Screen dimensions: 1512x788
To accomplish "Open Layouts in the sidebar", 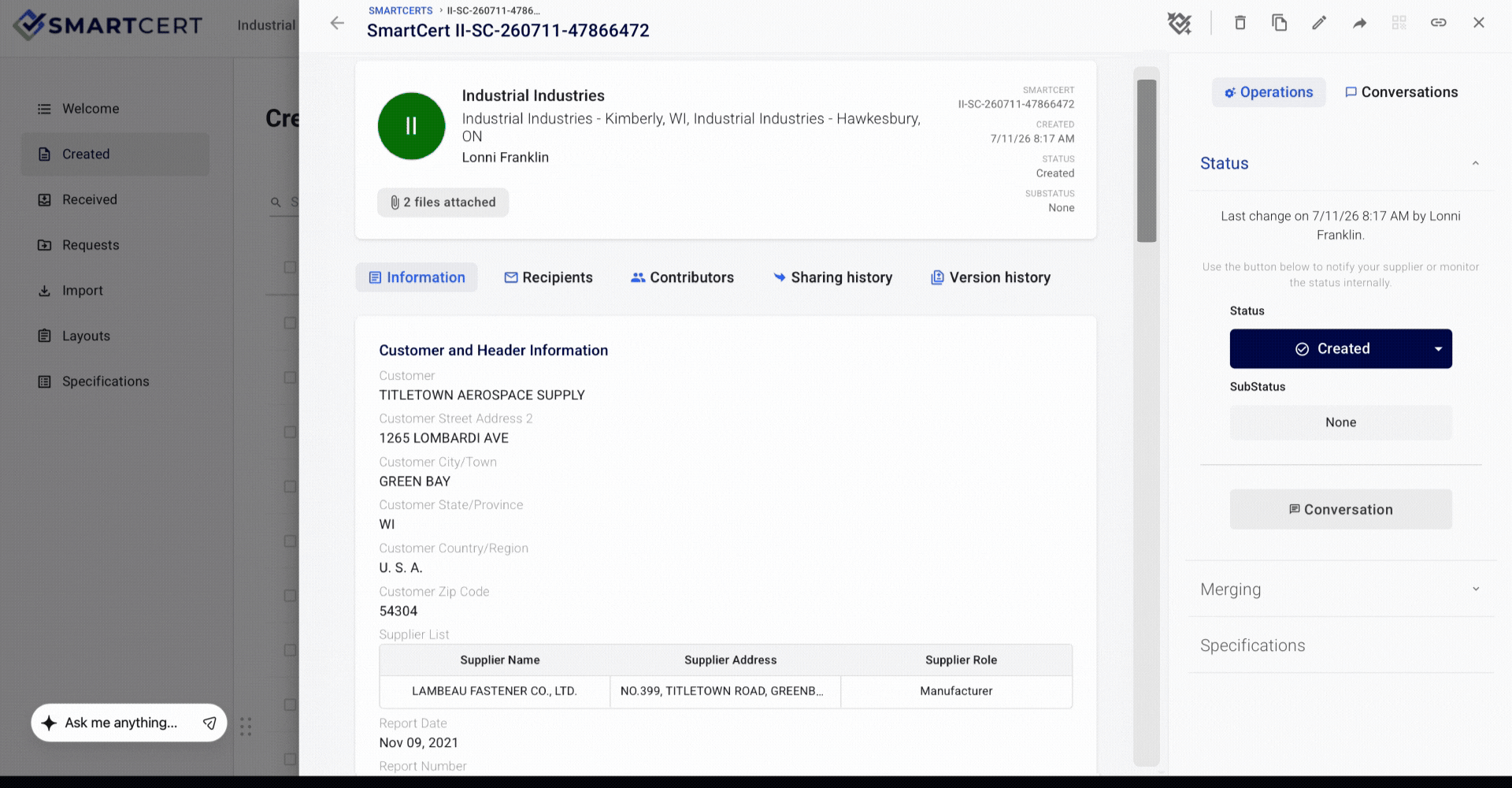I will [115, 336].
